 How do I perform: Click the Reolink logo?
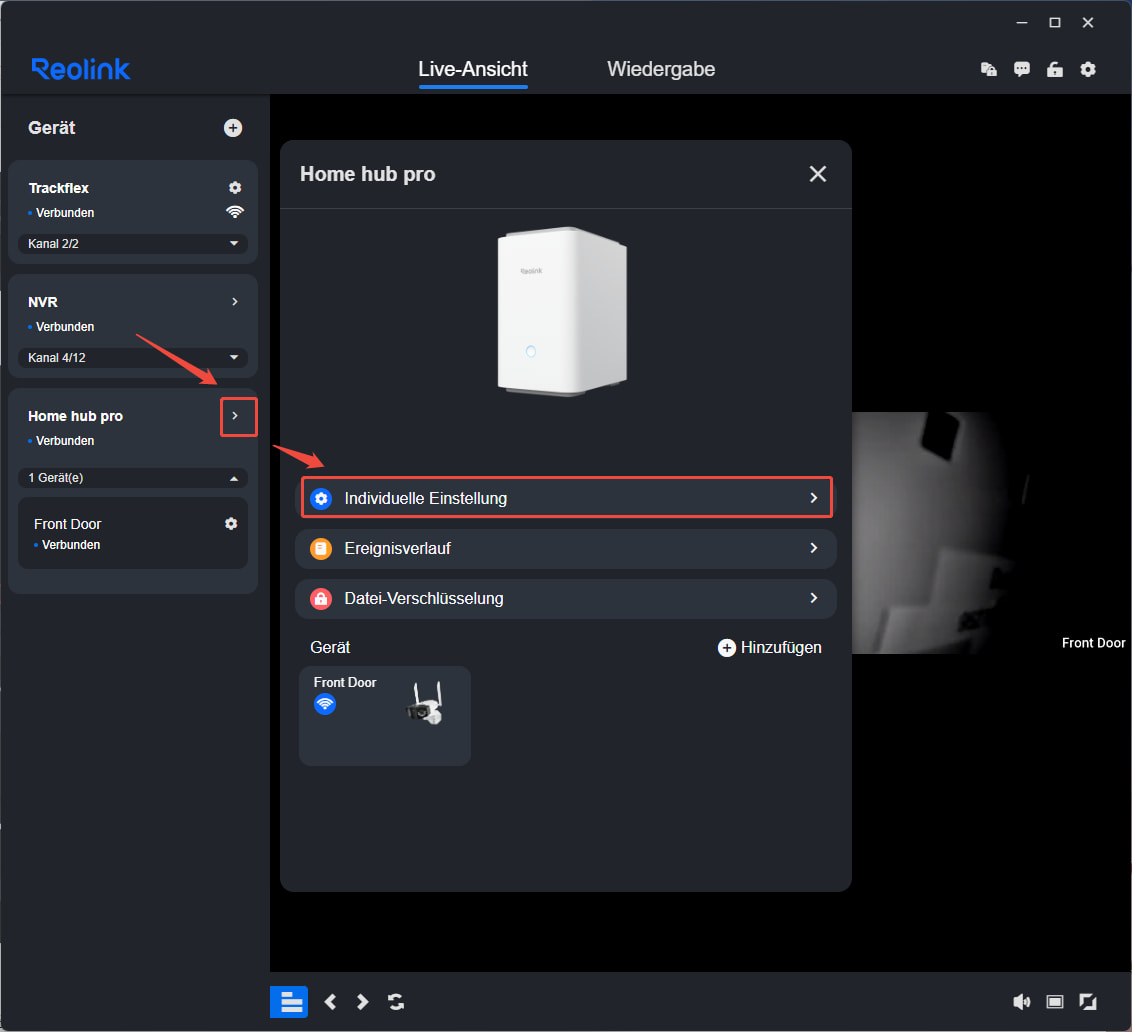pos(81,69)
